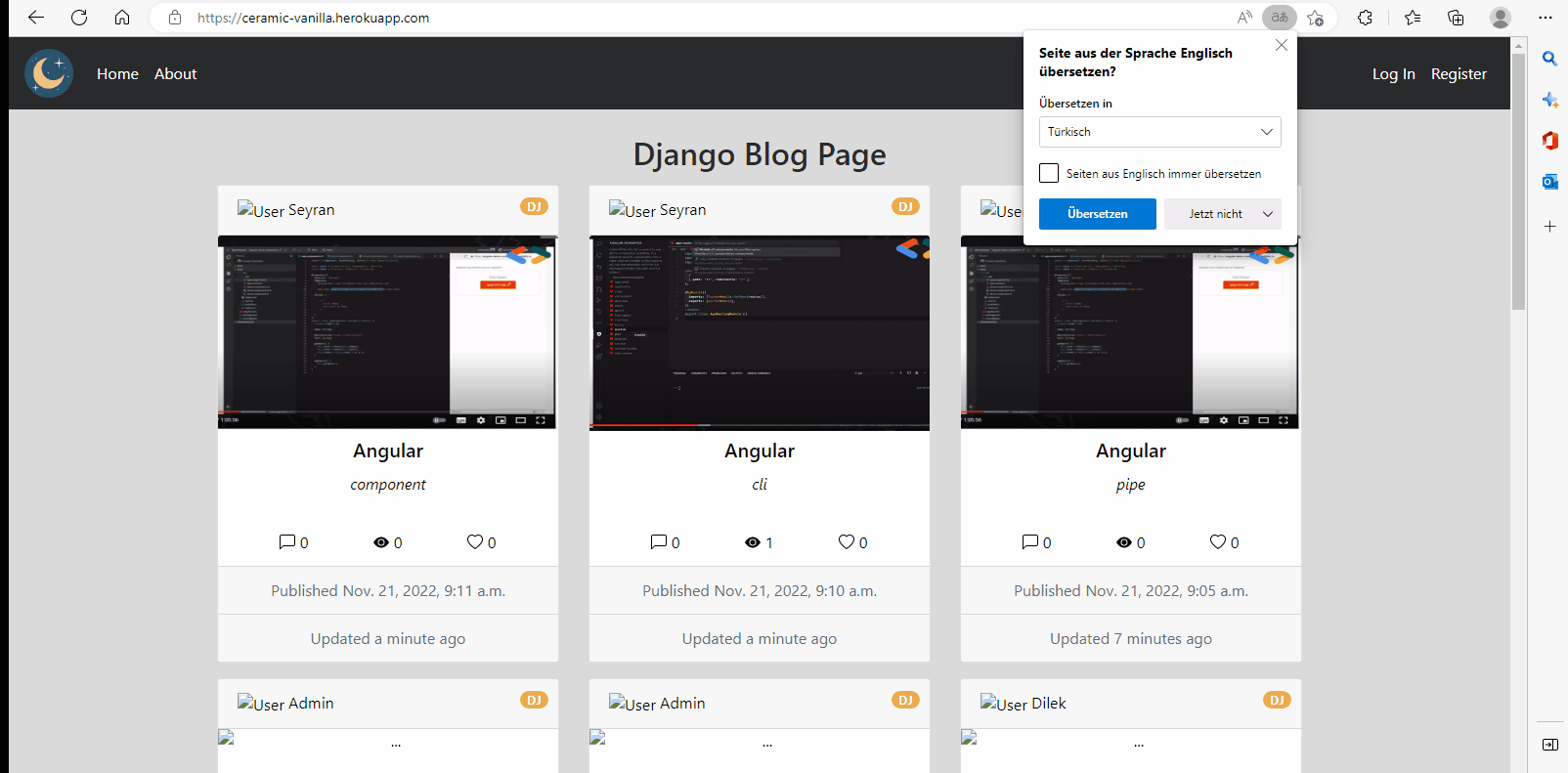1568x773 pixels.
Task: Go back using the browser back arrow
Action: (36, 18)
